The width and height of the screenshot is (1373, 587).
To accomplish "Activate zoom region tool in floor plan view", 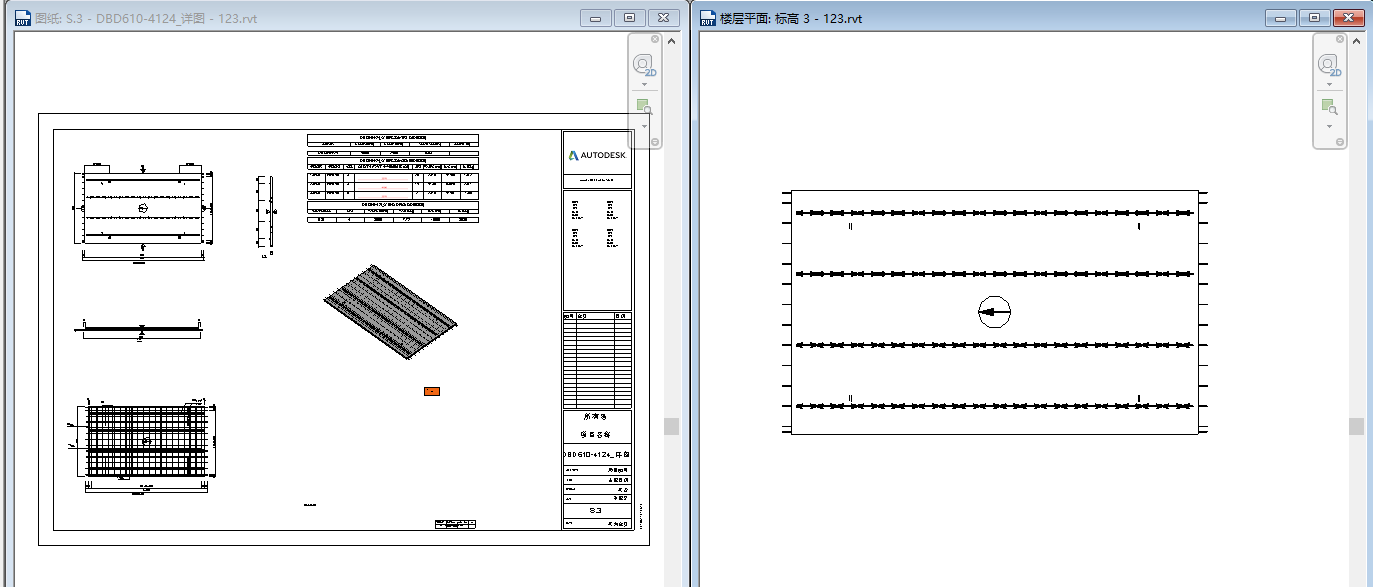I will (1328, 108).
